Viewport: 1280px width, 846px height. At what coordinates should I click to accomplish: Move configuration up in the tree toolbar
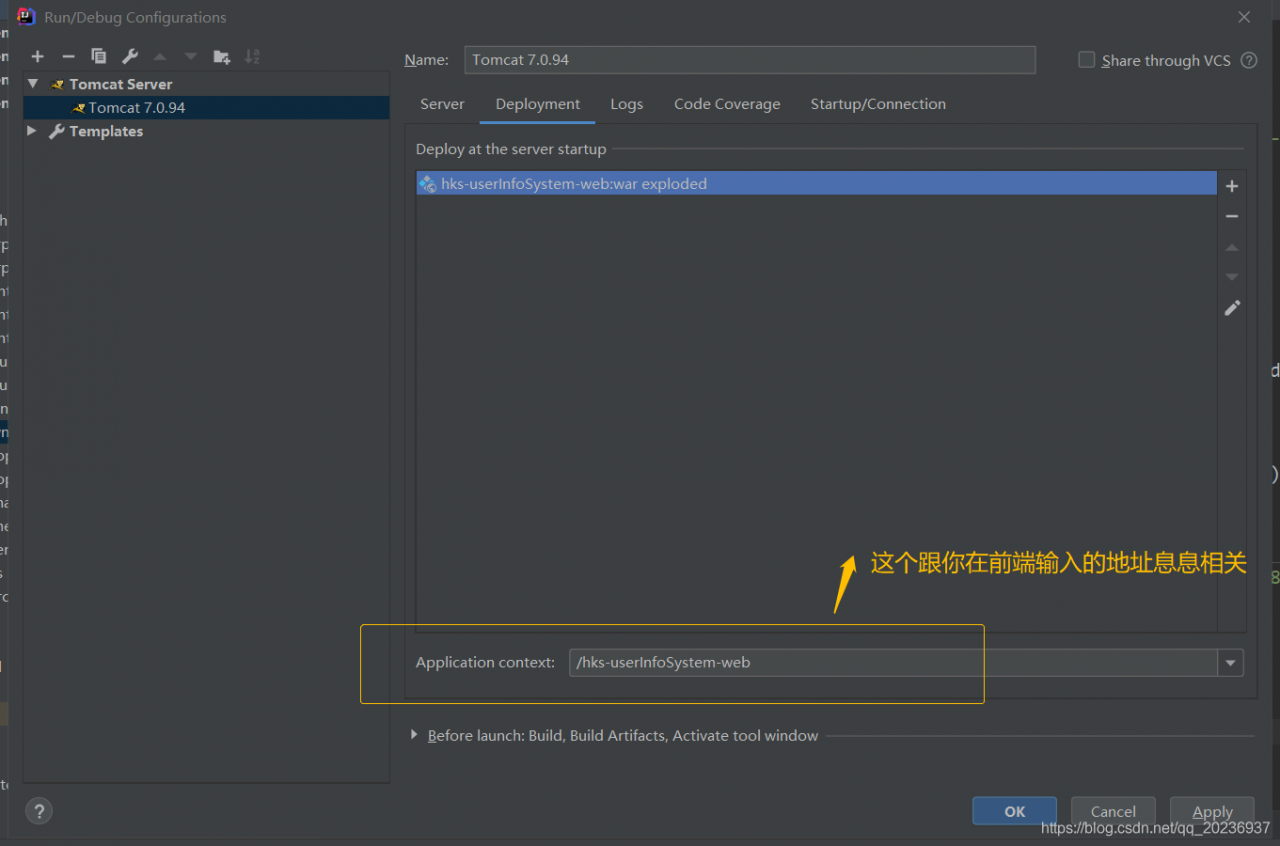point(160,57)
